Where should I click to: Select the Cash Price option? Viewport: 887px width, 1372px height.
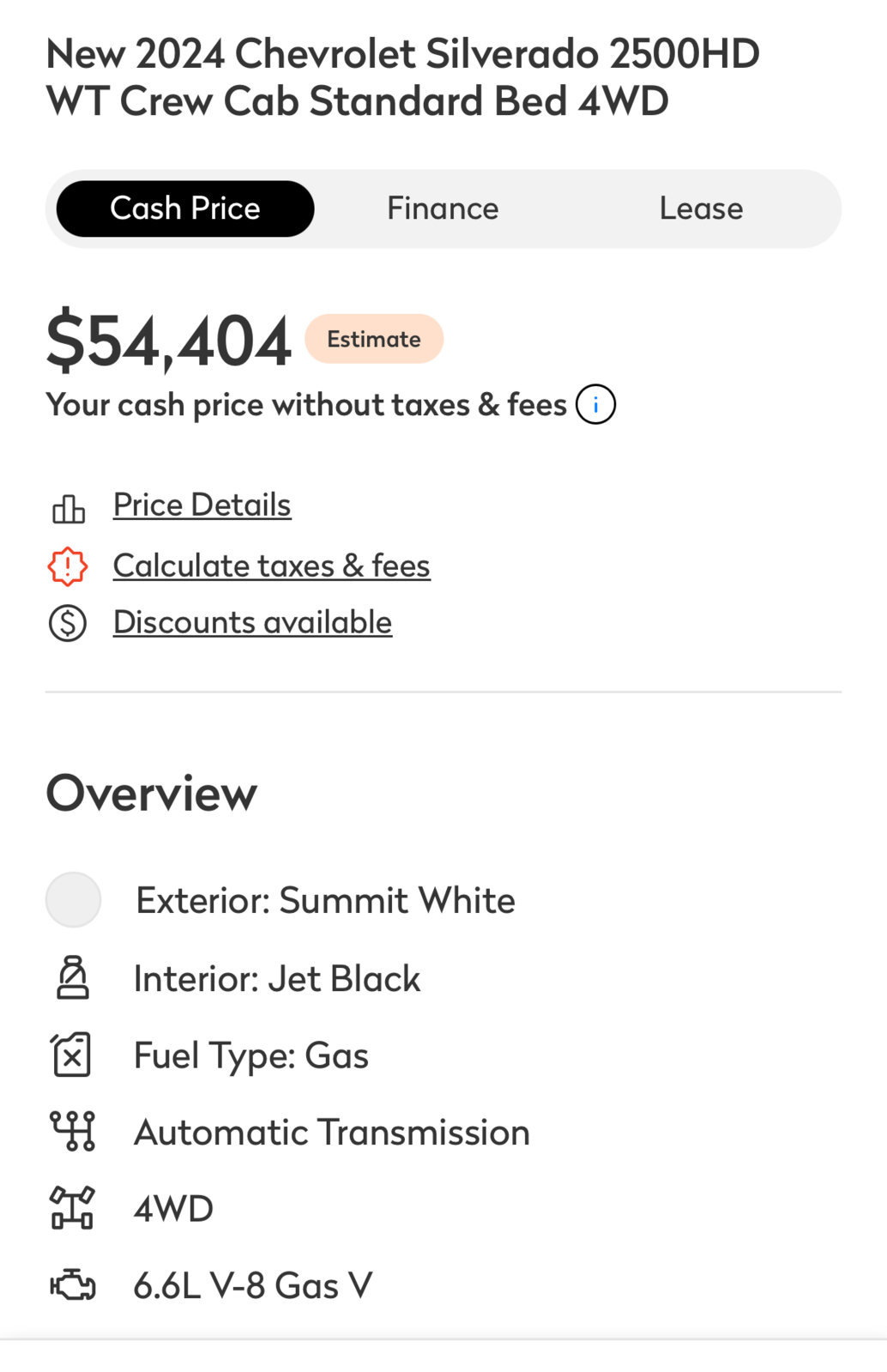pos(185,209)
